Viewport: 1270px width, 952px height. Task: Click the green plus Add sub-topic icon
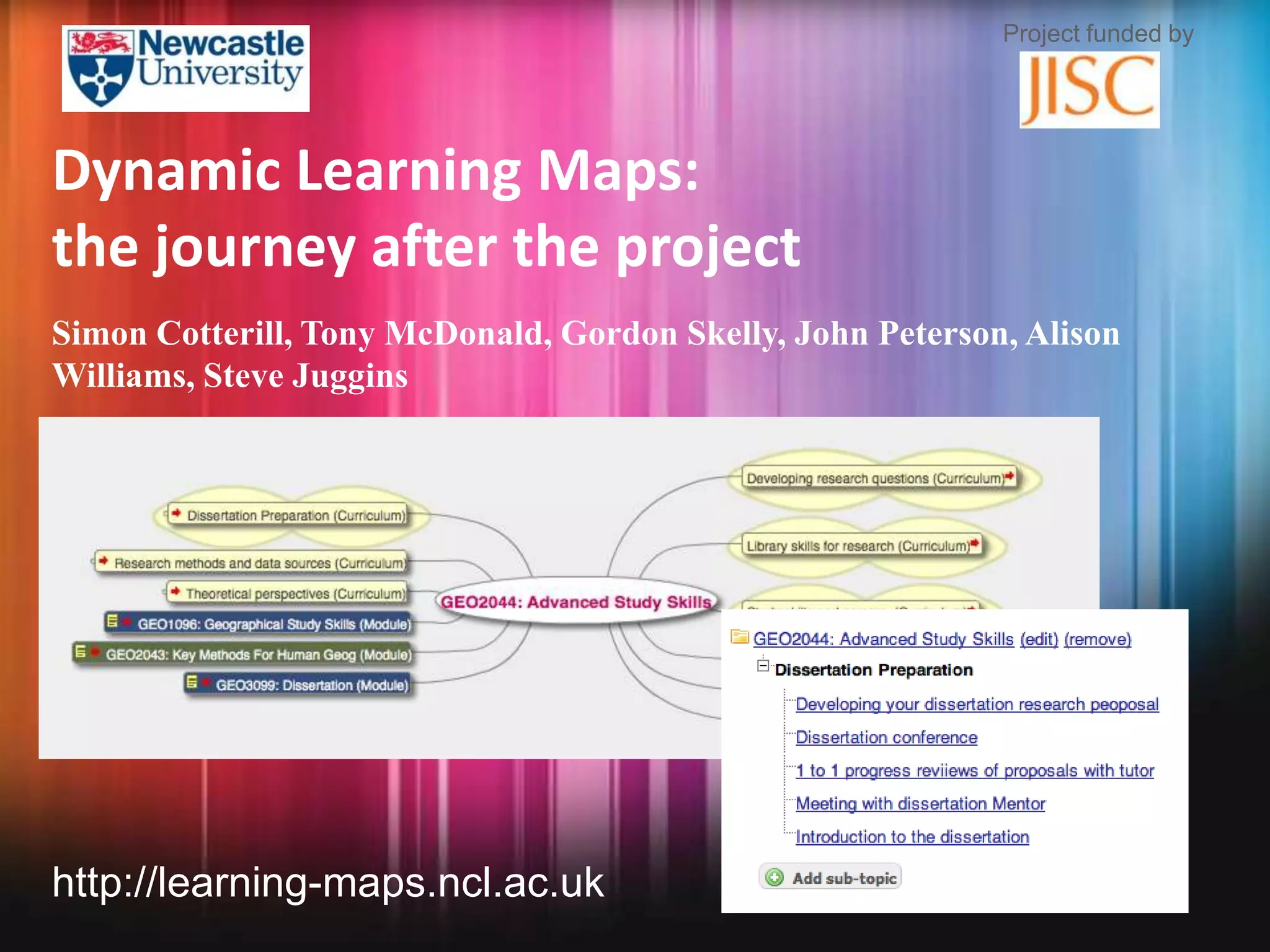(774, 878)
